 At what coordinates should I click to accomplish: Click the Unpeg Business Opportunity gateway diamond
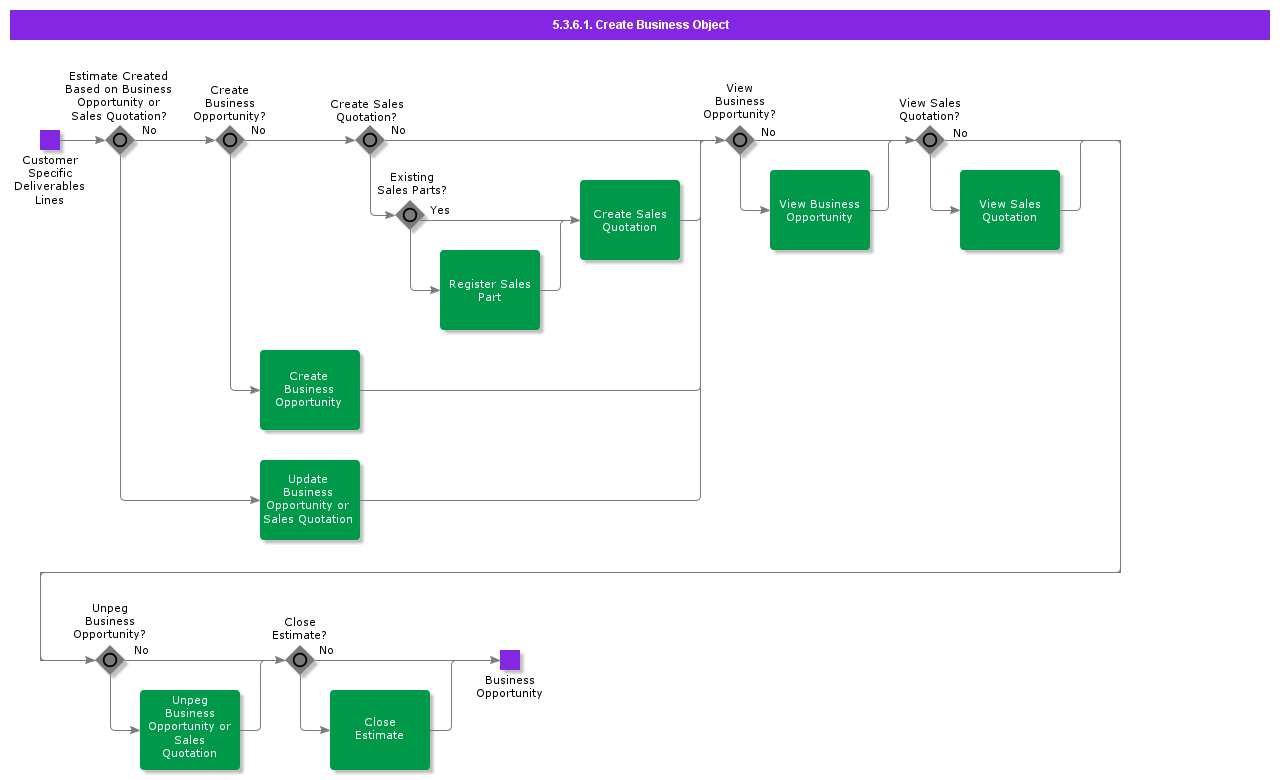[110, 660]
